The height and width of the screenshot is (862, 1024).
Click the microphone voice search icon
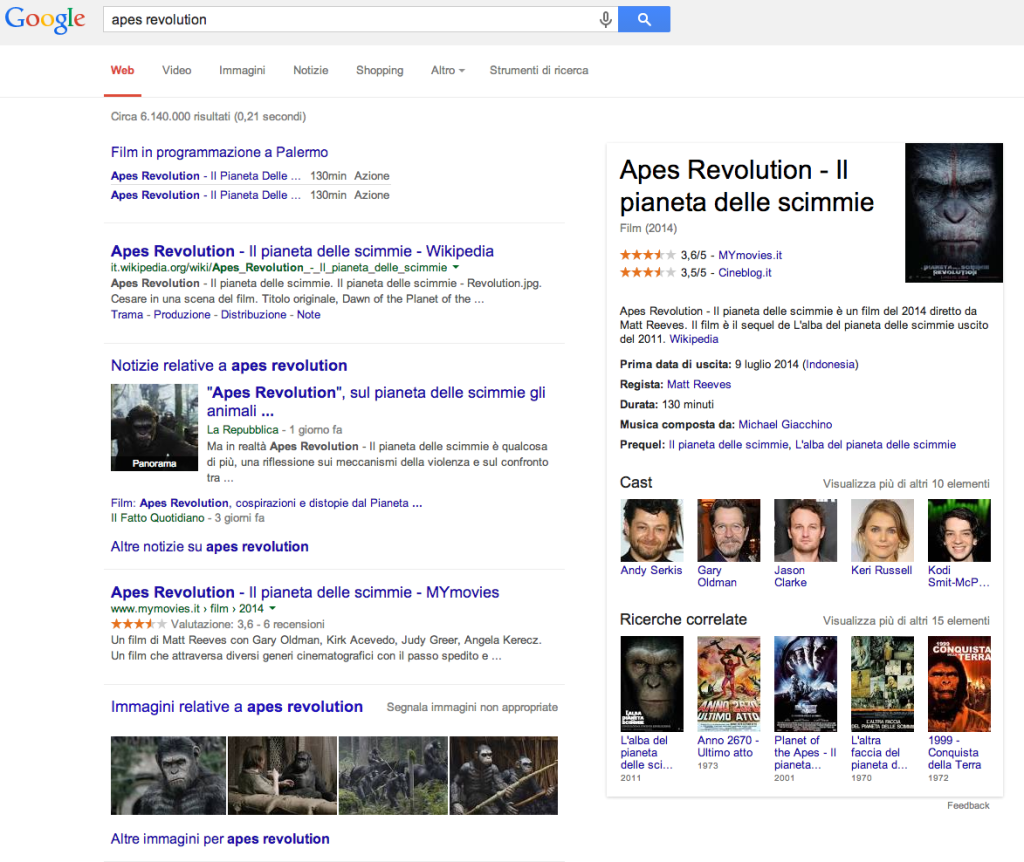coord(605,19)
